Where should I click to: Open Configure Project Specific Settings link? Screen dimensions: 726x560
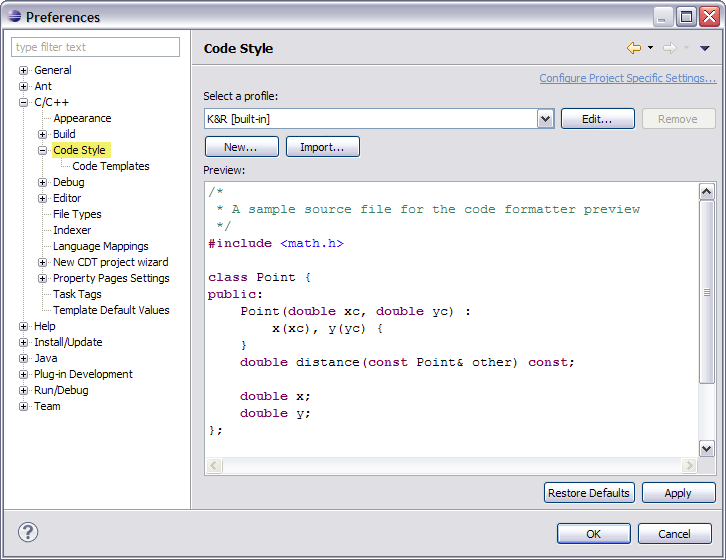pyautogui.click(x=628, y=78)
